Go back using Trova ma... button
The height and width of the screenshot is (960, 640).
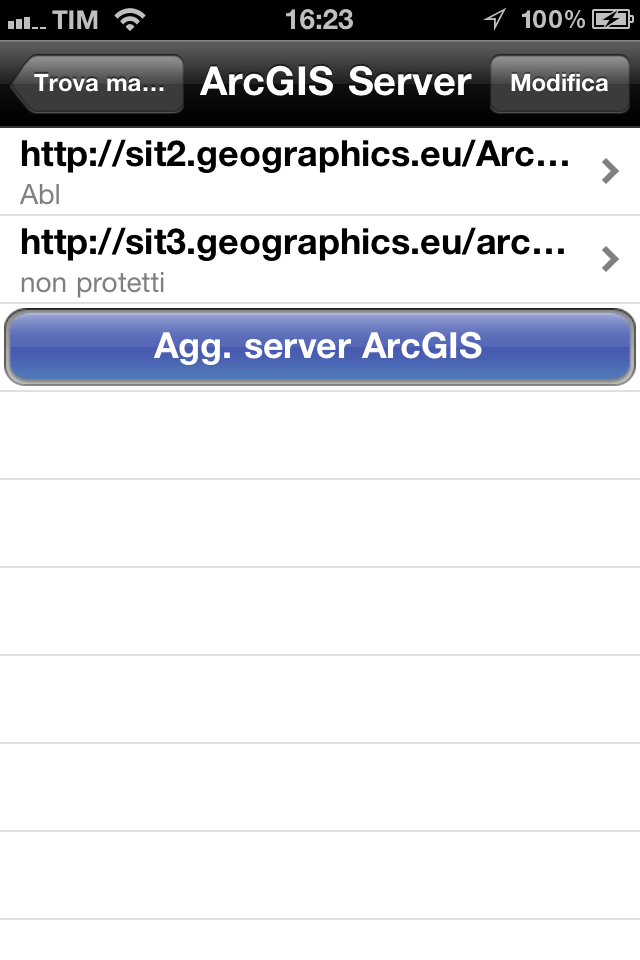[97, 83]
